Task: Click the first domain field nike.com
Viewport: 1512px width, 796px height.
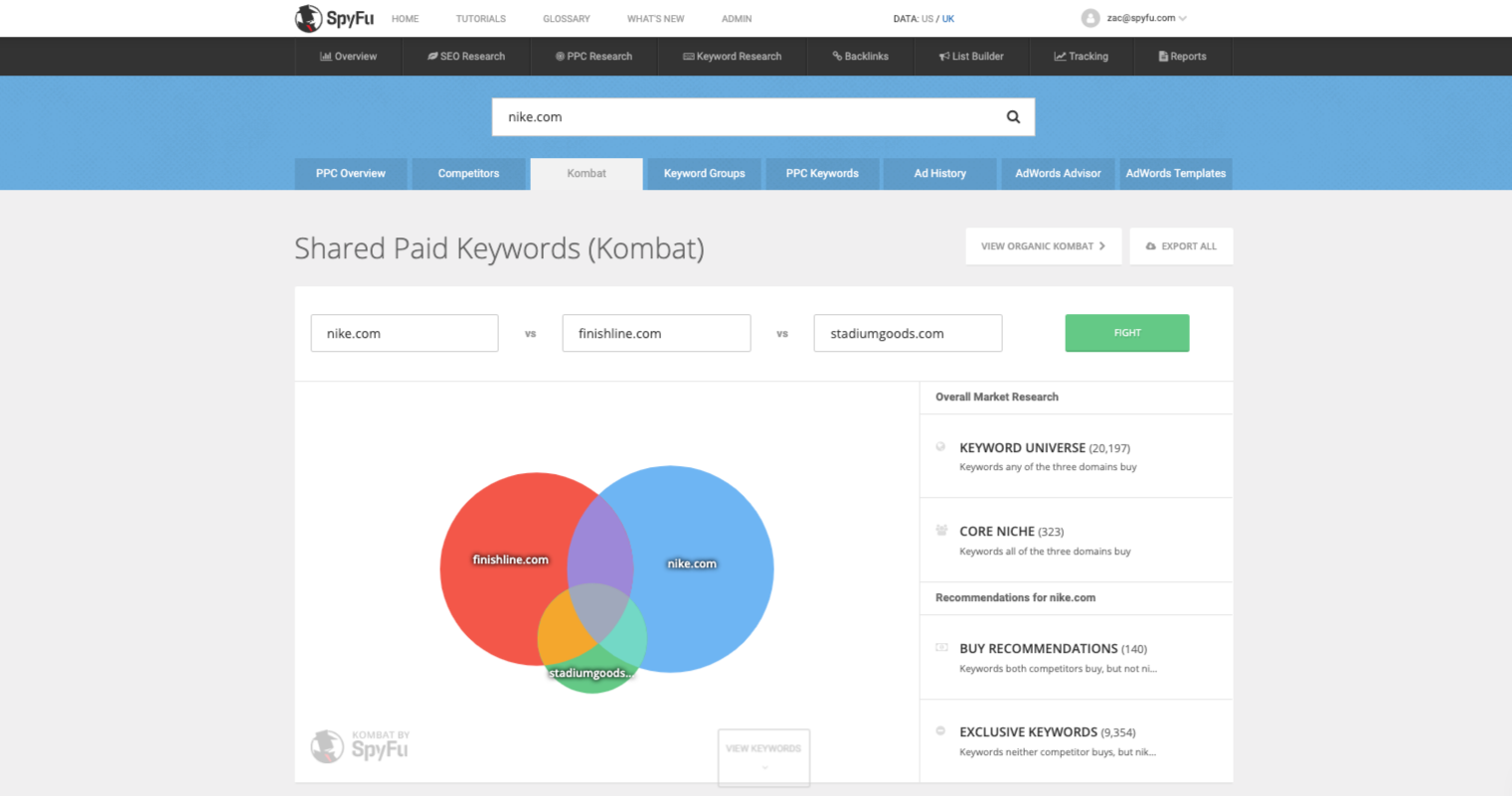Action: coord(405,334)
